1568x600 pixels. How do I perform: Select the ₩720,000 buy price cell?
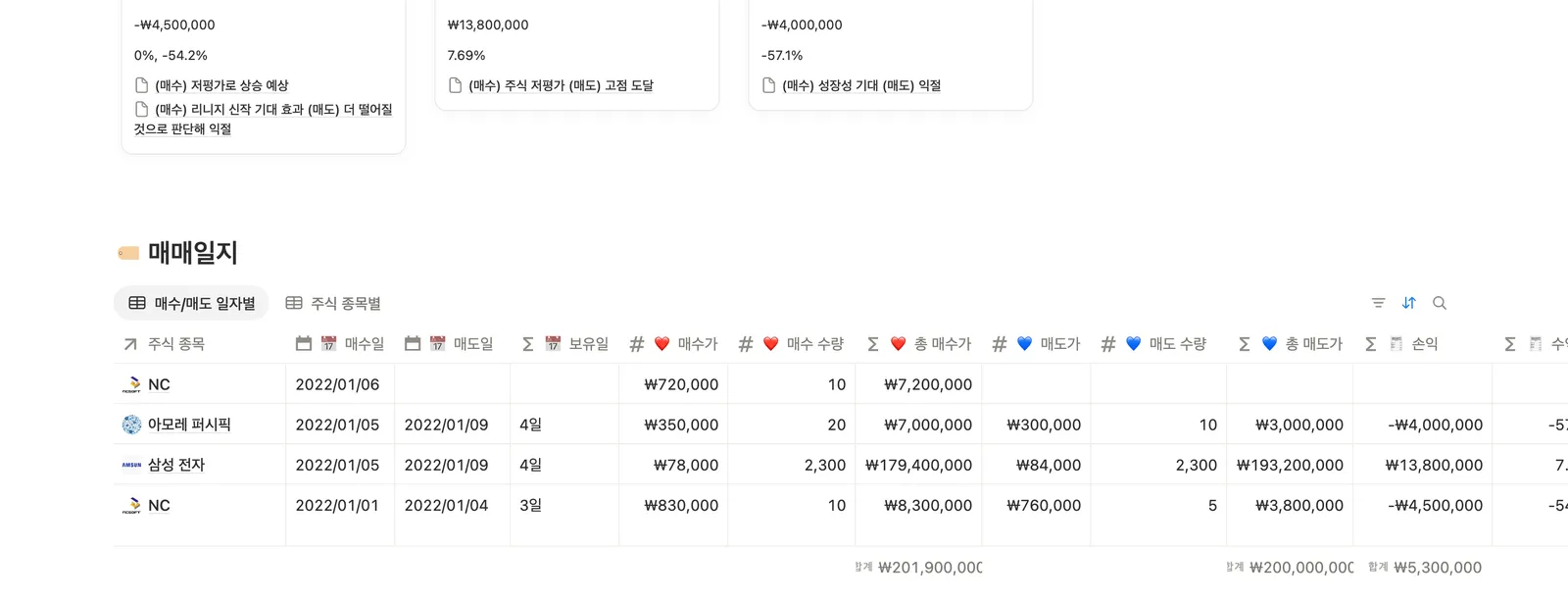pos(673,384)
